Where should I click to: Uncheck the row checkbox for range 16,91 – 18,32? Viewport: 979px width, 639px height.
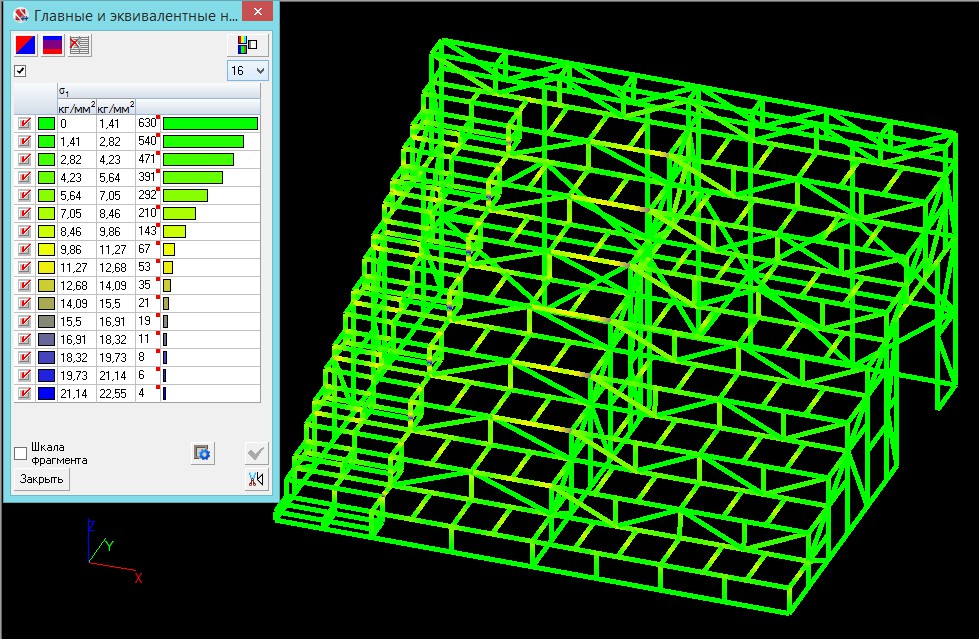click(x=24, y=340)
